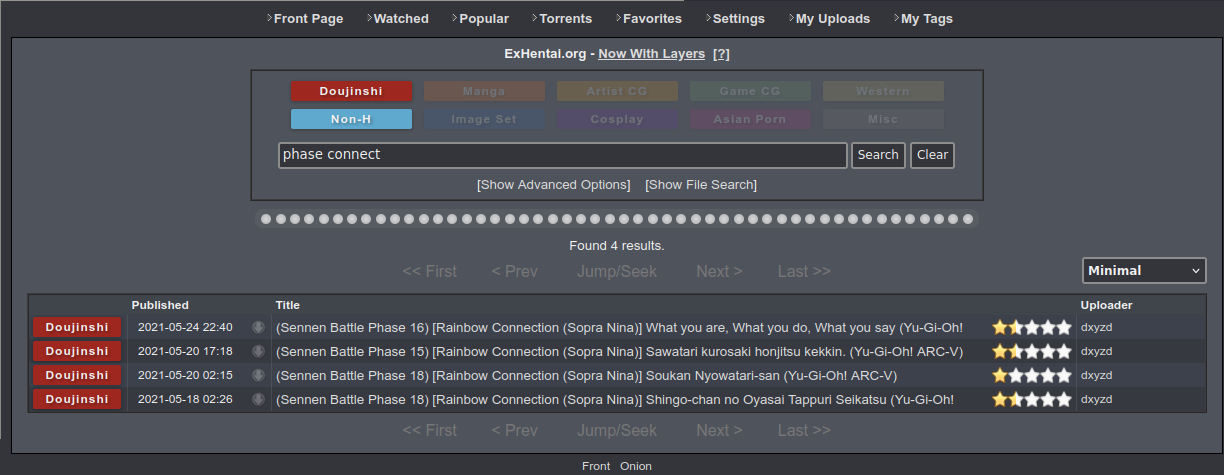Open torrent download icon for What you are row
This screenshot has width=1224, height=475.
[258, 327]
